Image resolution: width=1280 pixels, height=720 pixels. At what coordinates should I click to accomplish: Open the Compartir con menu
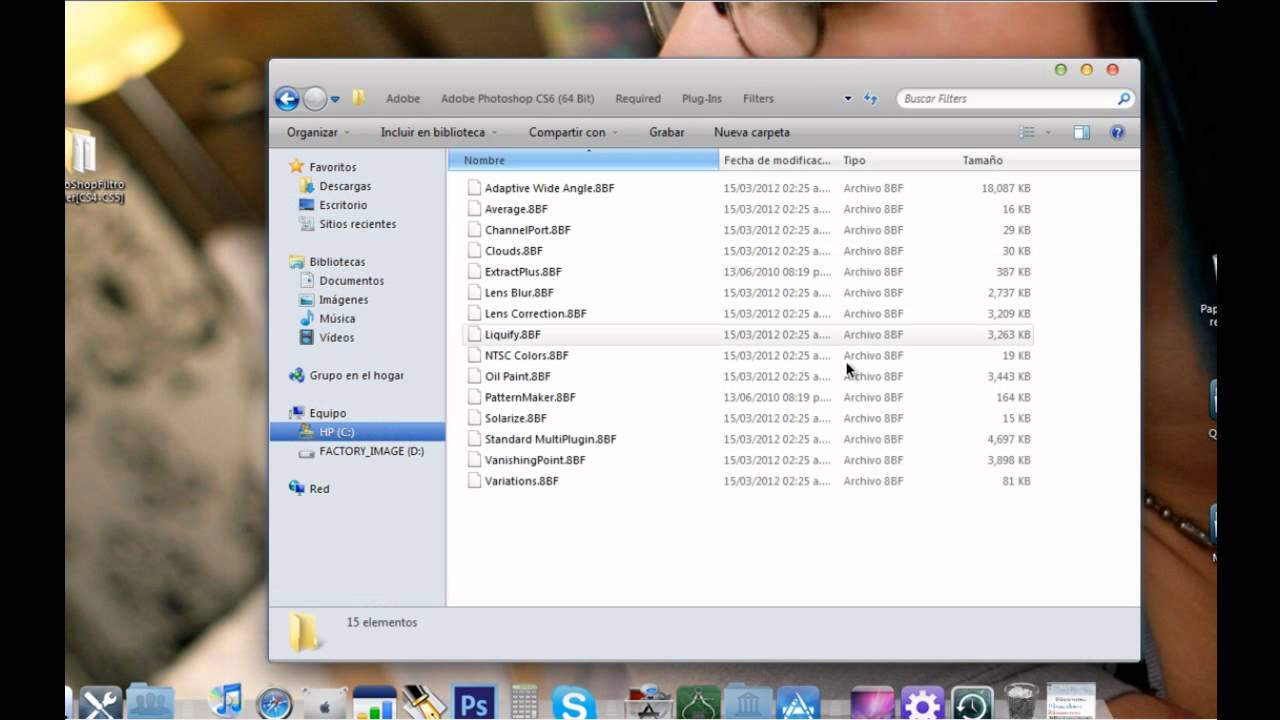click(573, 132)
